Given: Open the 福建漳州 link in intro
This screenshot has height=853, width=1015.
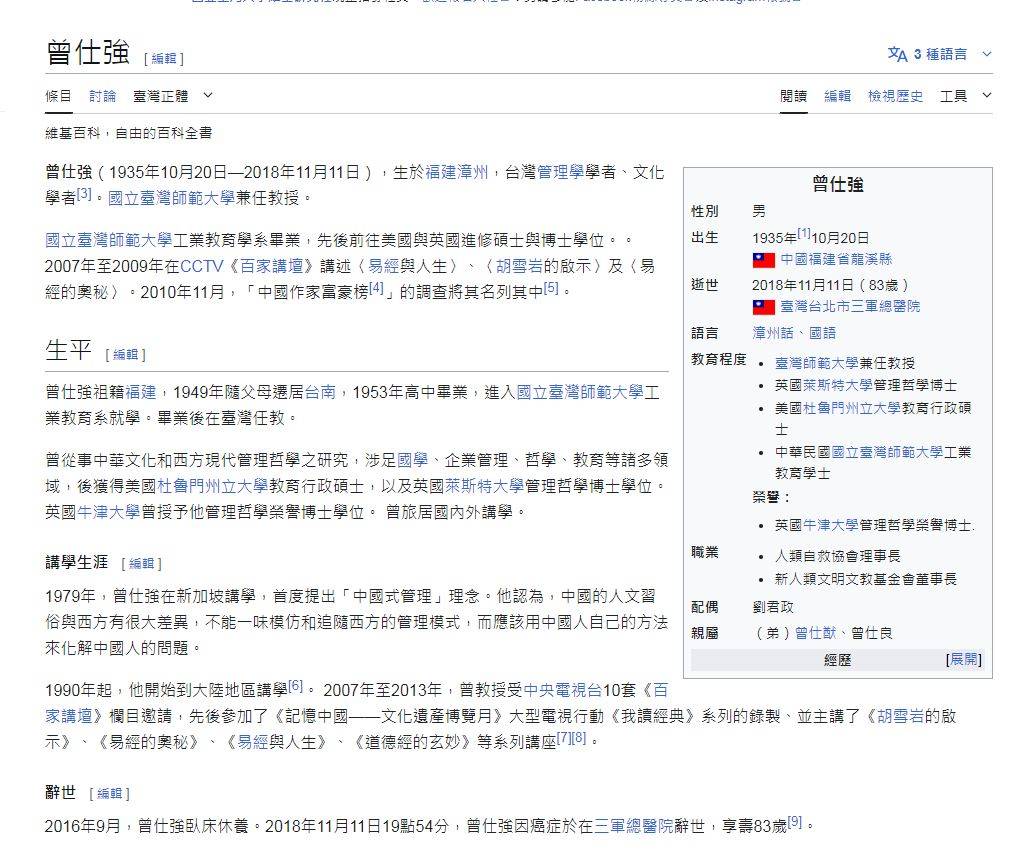Looking at the screenshot, I should tap(457, 172).
